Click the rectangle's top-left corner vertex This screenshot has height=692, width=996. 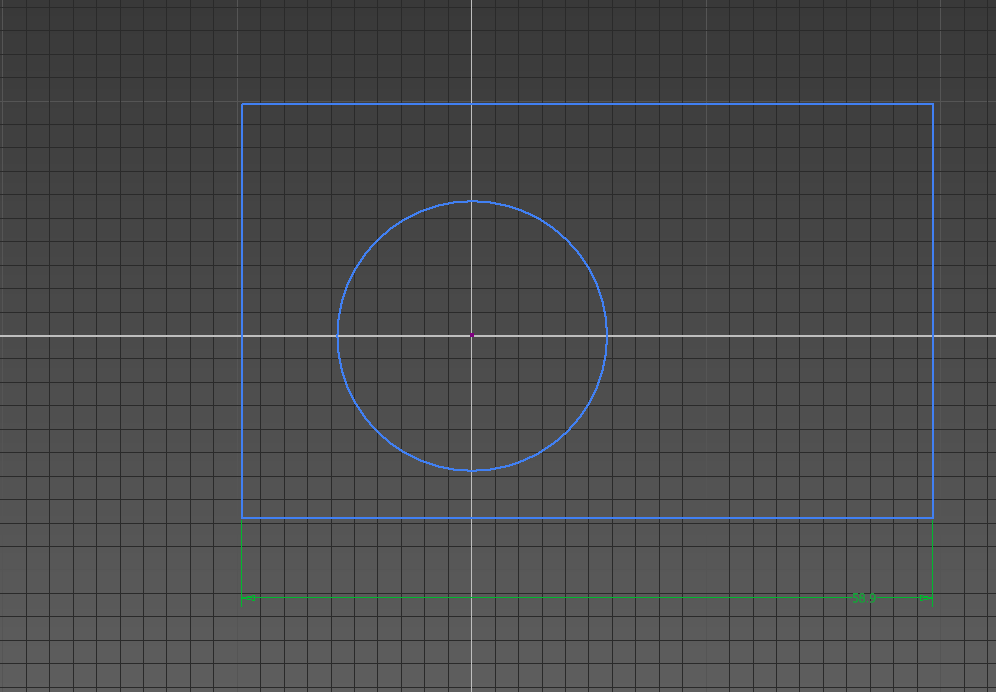click(x=242, y=104)
